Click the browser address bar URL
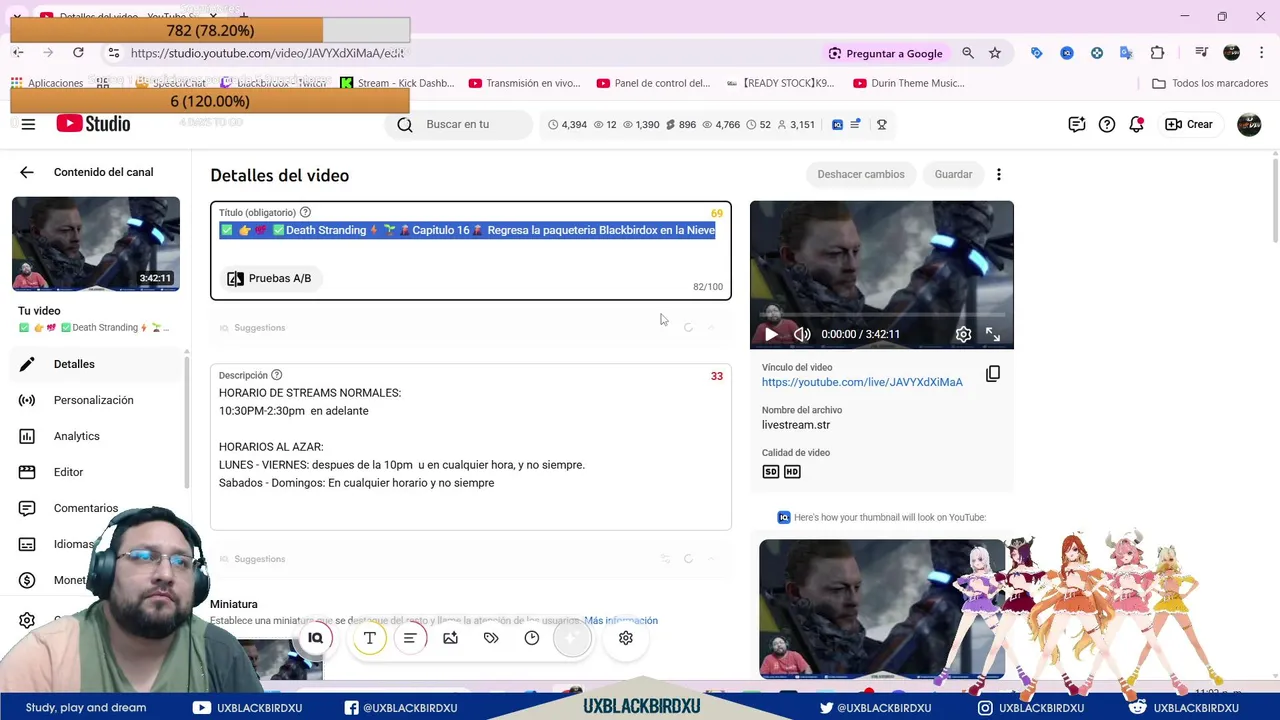 pyautogui.click(x=267, y=53)
